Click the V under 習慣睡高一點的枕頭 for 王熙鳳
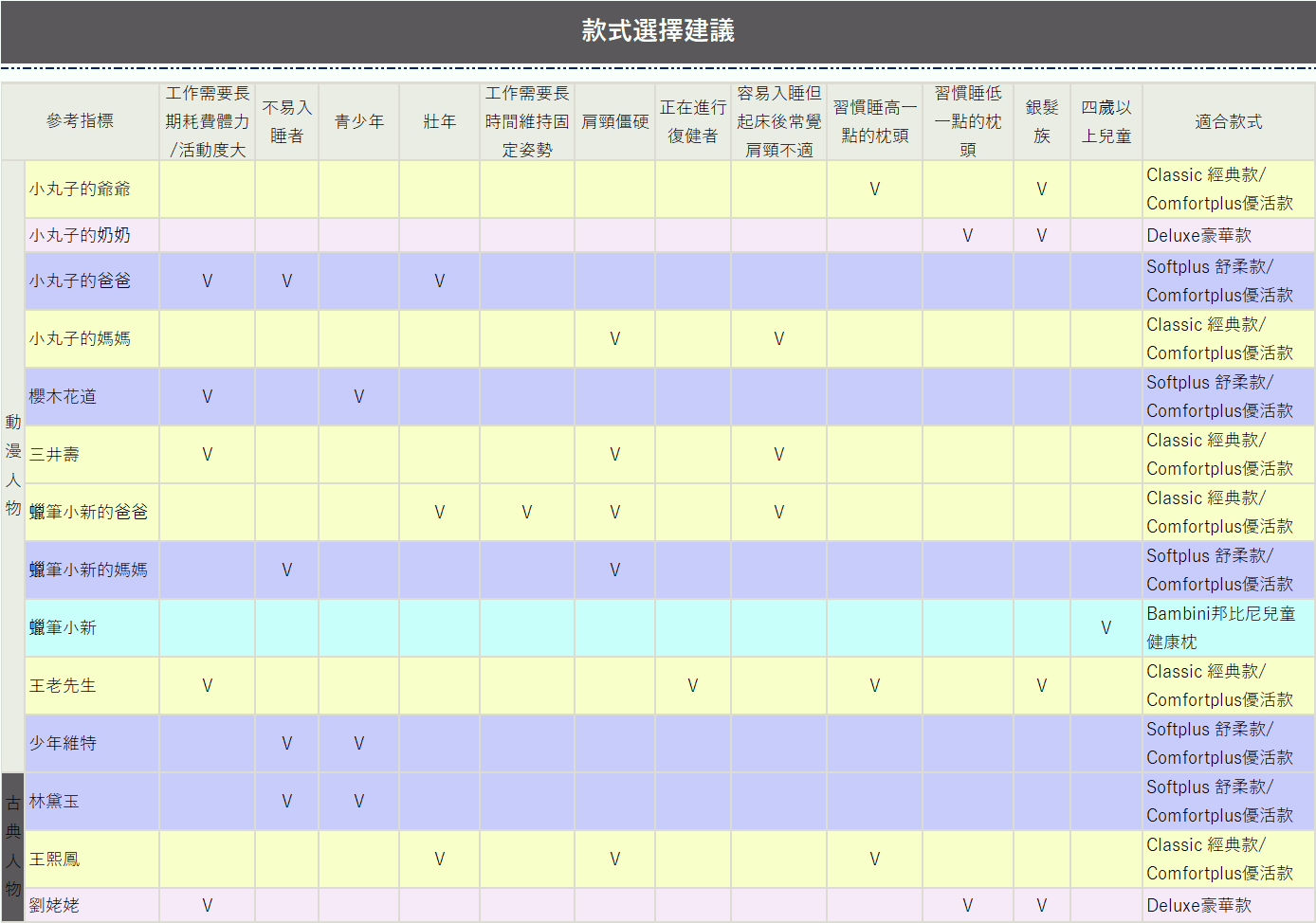 tap(874, 860)
